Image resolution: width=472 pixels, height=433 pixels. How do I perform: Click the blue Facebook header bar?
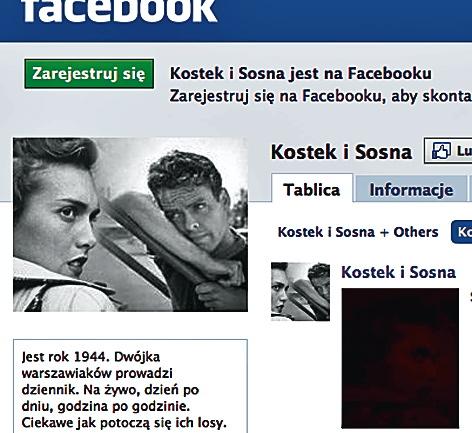tap(236, 21)
